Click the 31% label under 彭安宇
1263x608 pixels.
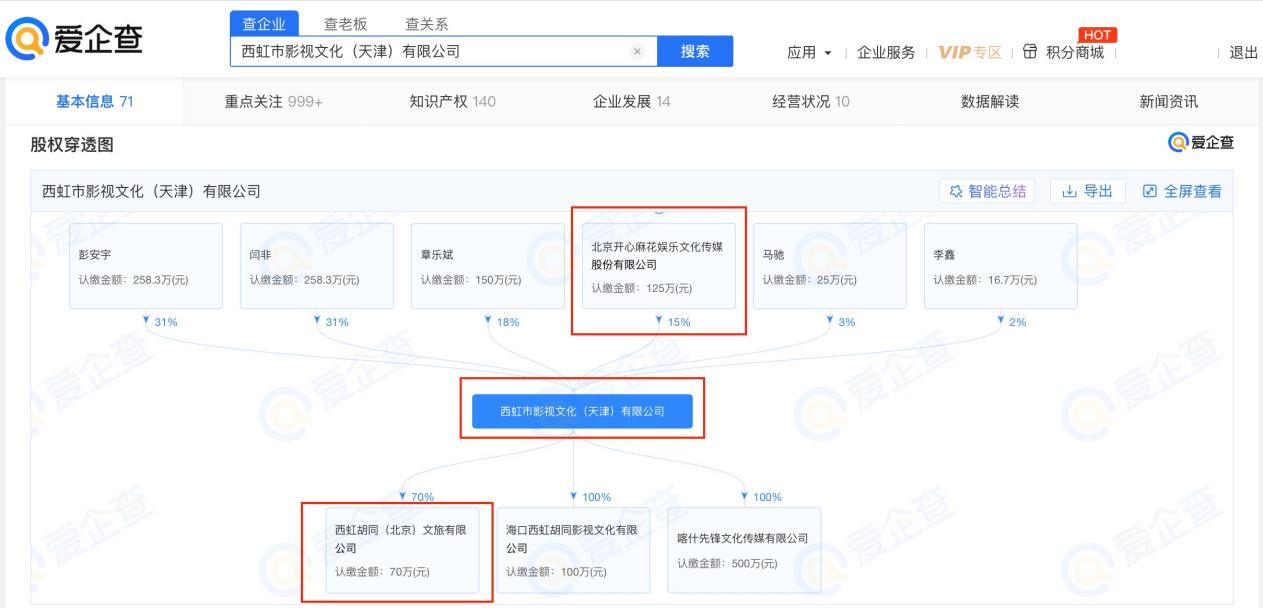click(x=165, y=322)
